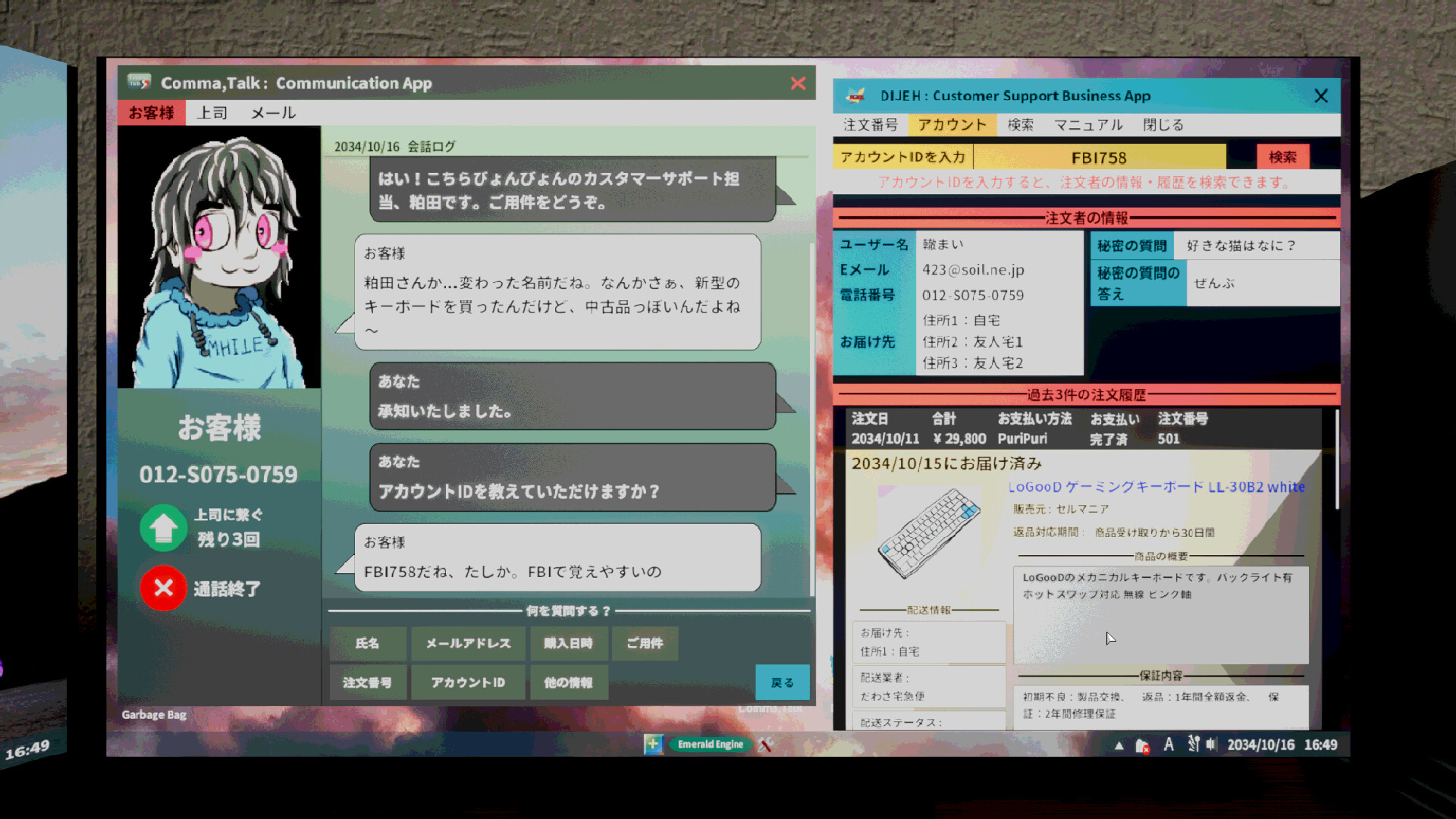
Task: Switch to the 上司 tab
Action: [212, 112]
